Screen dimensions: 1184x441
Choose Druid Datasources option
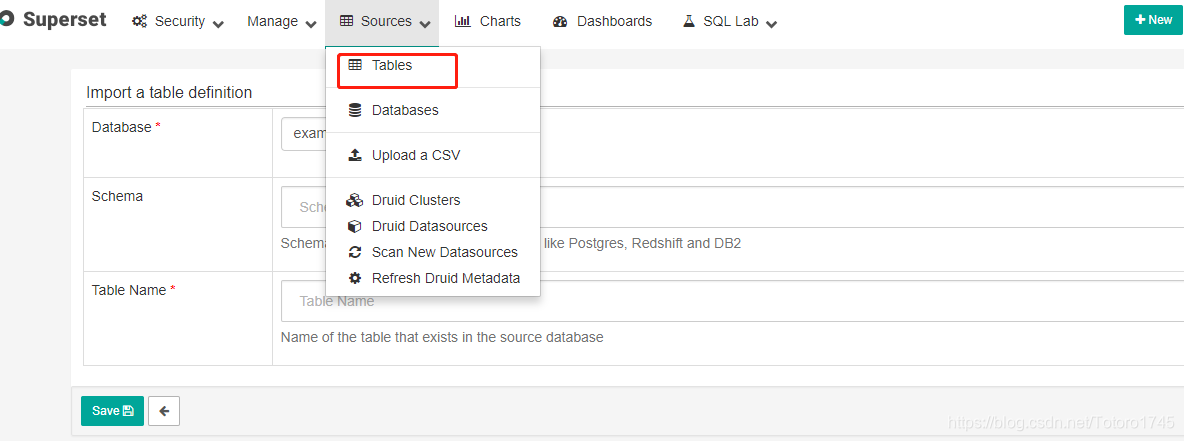433,226
